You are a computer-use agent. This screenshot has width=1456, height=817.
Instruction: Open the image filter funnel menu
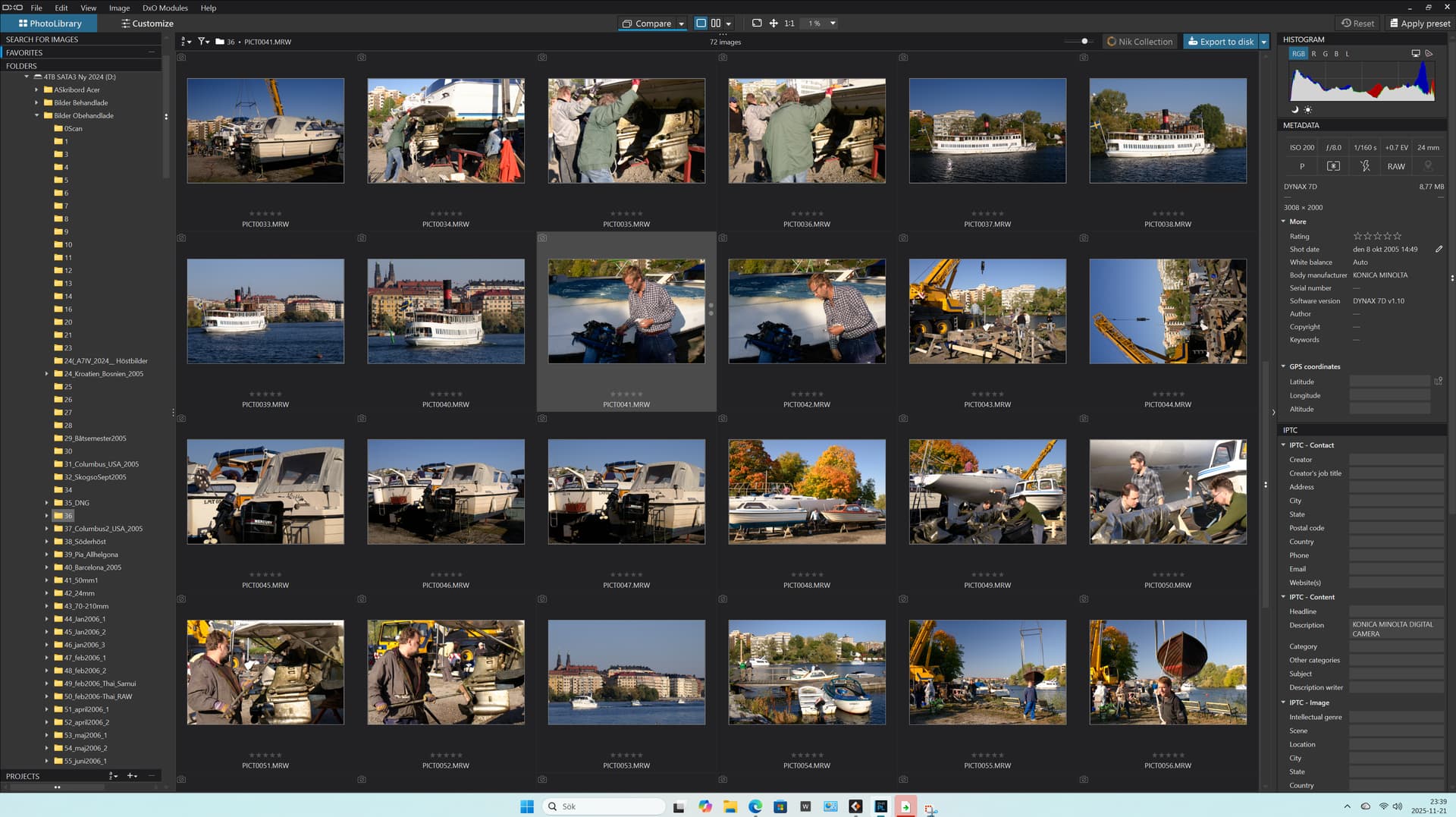pos(203,42)
